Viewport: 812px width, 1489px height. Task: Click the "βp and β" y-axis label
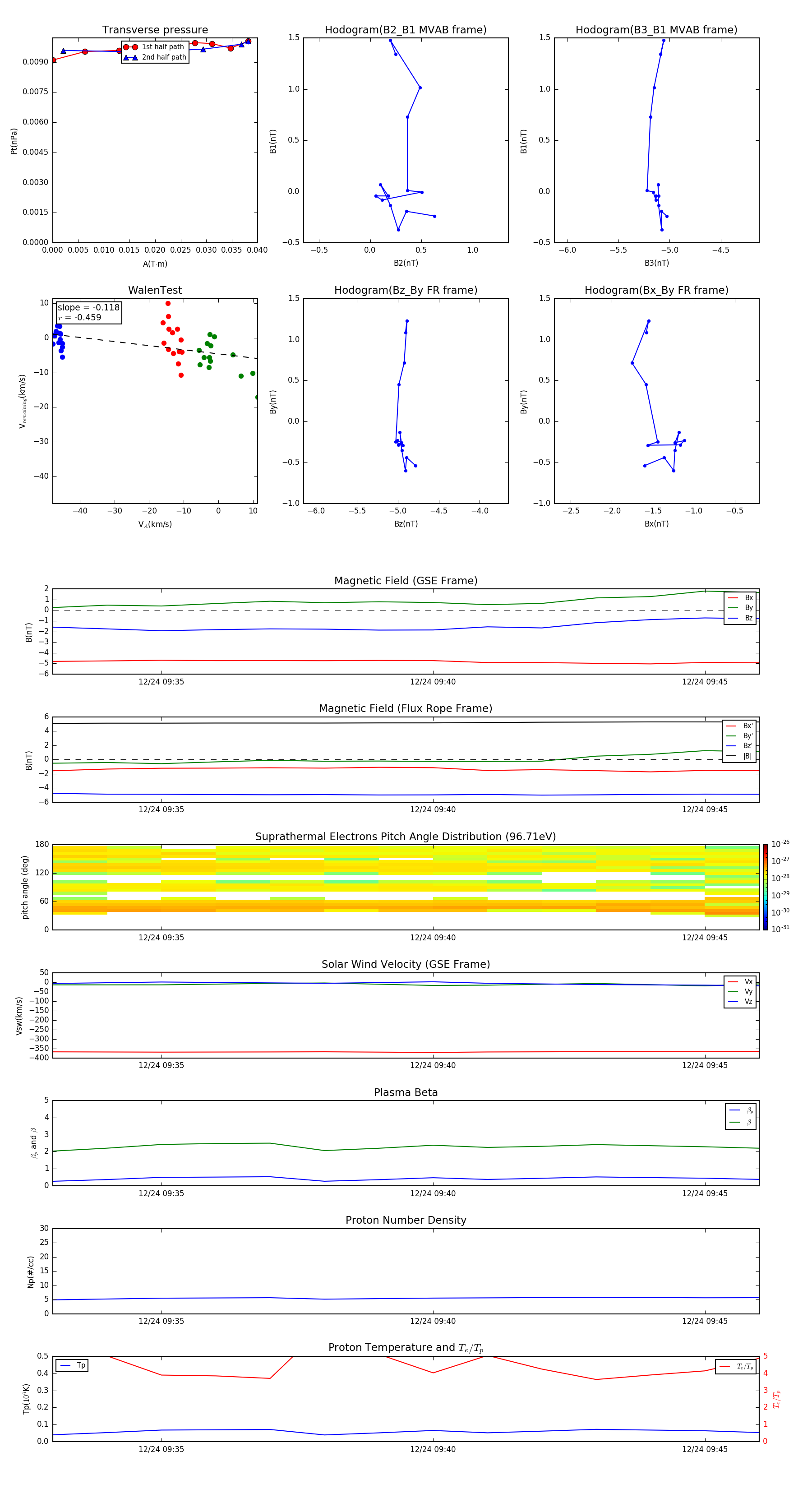click(x=33, y=1143)
